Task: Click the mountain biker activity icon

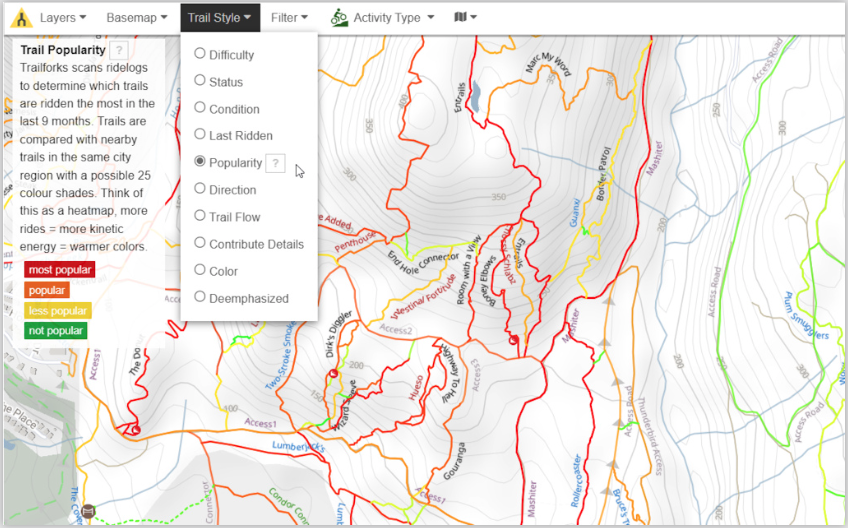Action: [x=339, y=18]
